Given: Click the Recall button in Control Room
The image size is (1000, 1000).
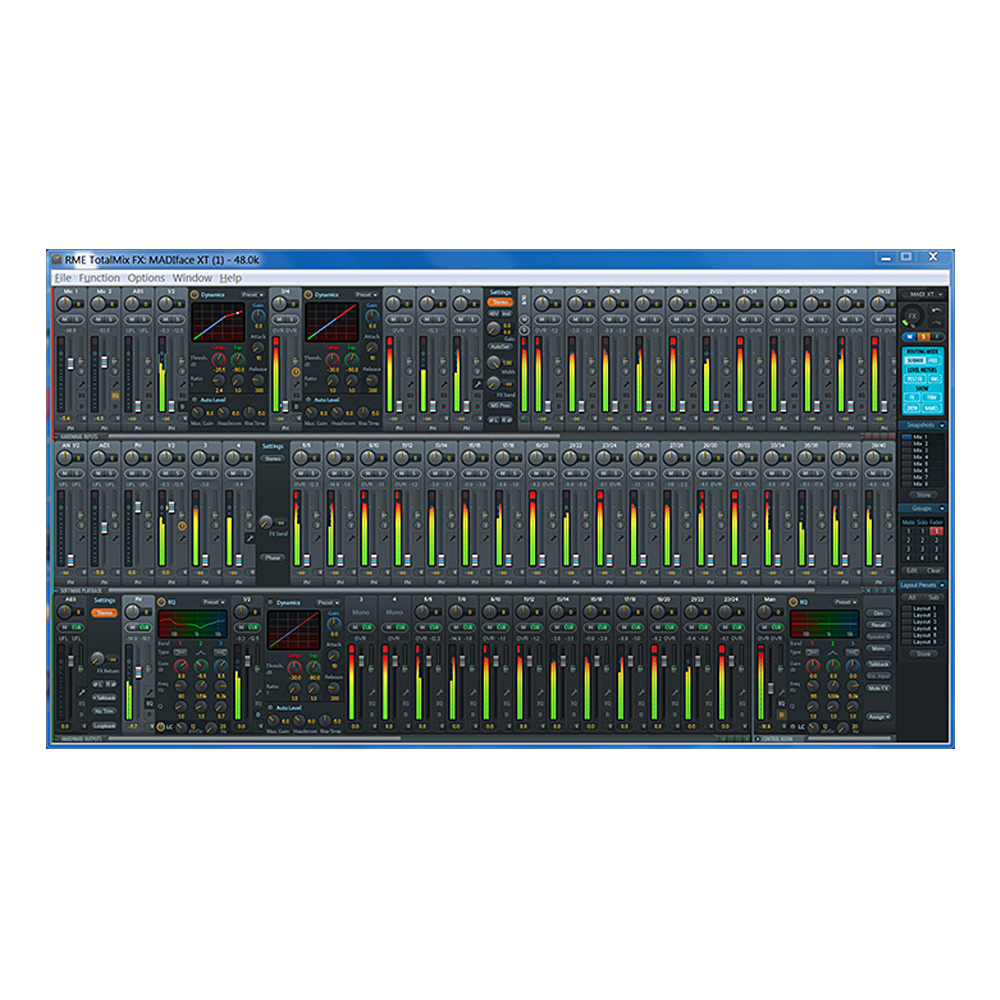Looking at the screenshot, I should pyautogui.click(x=878, y=625).
